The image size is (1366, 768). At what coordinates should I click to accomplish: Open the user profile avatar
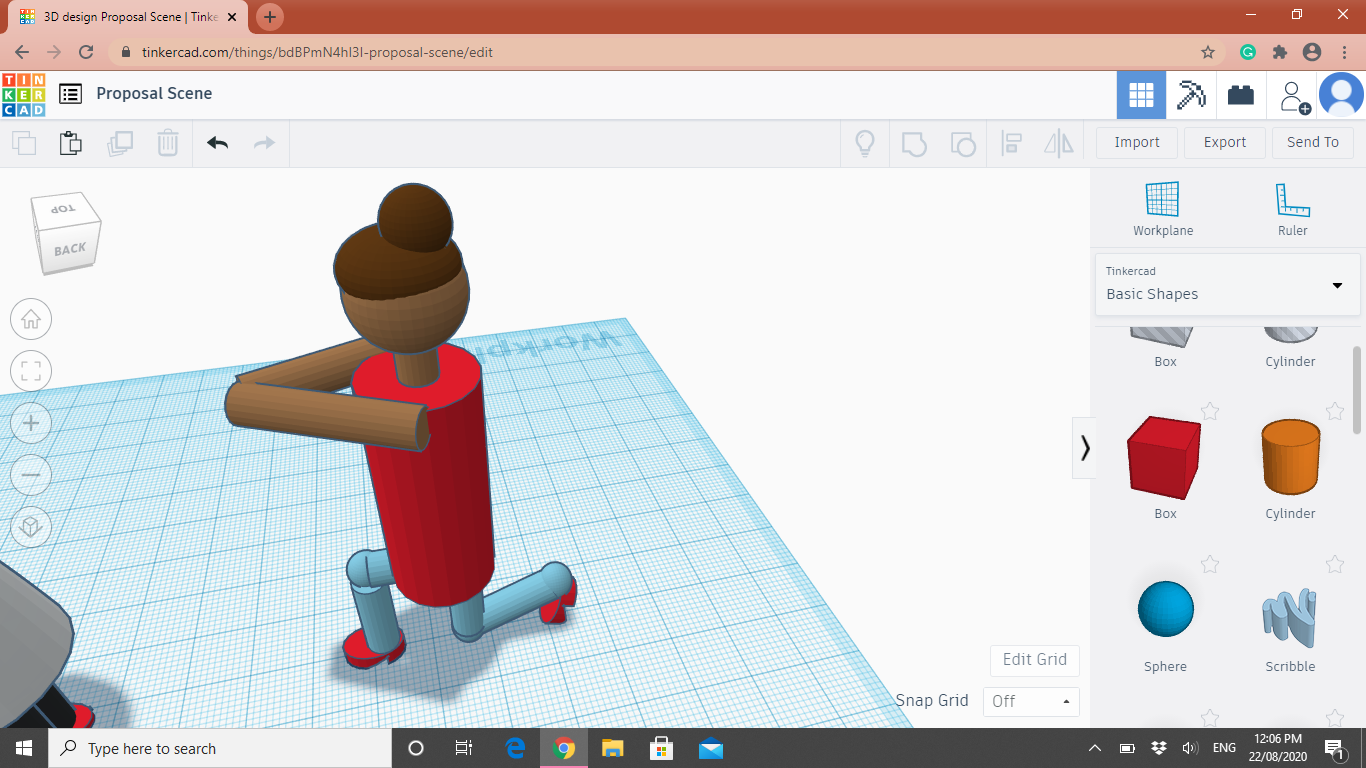pos(1341,95)
